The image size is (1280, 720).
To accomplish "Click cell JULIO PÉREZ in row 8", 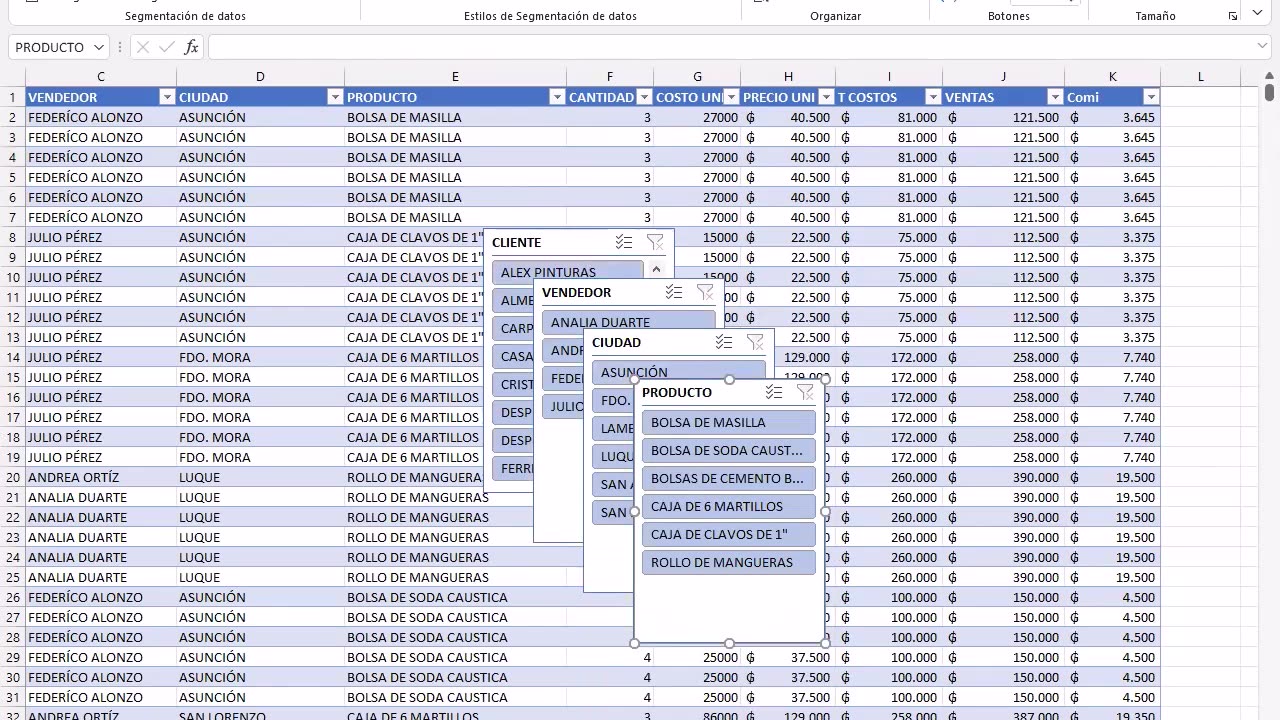I will click(101, 237).
